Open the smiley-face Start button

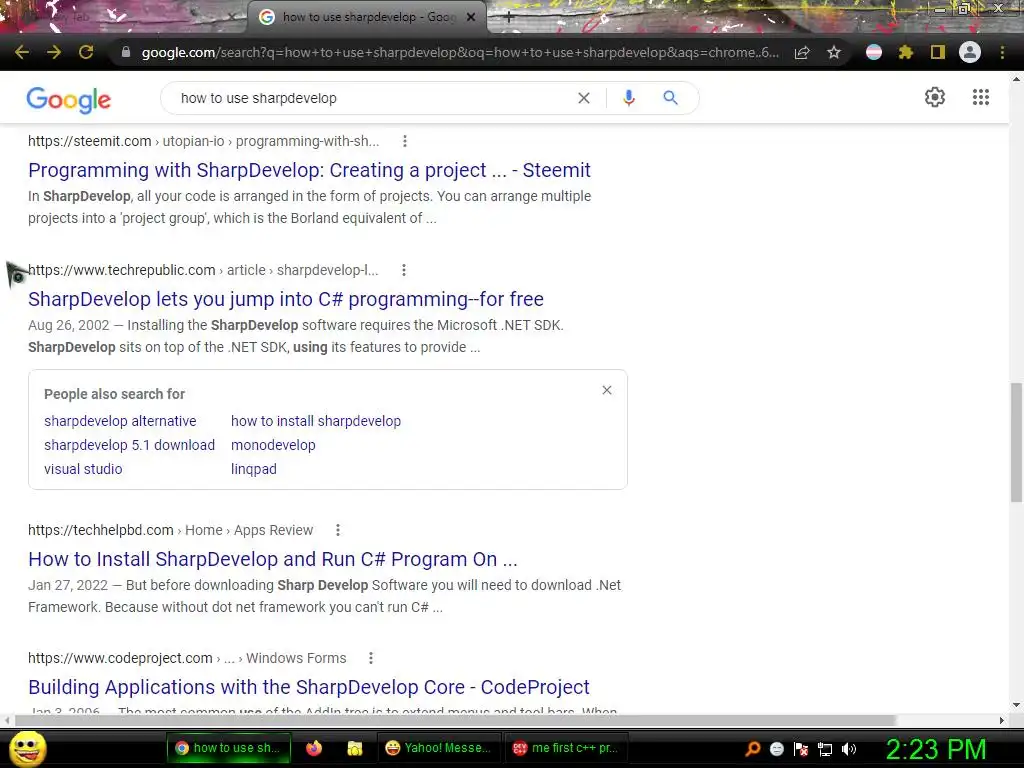tap(27, 748)
